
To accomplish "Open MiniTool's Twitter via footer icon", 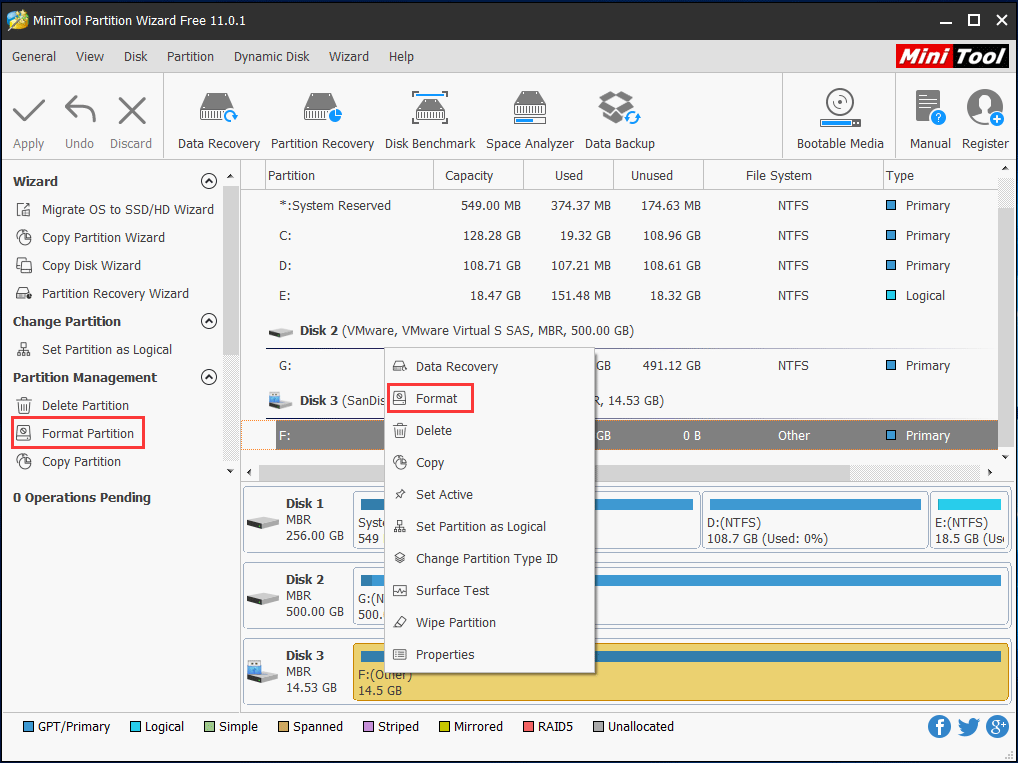I will pyautogui.click(x=968, y=726).
